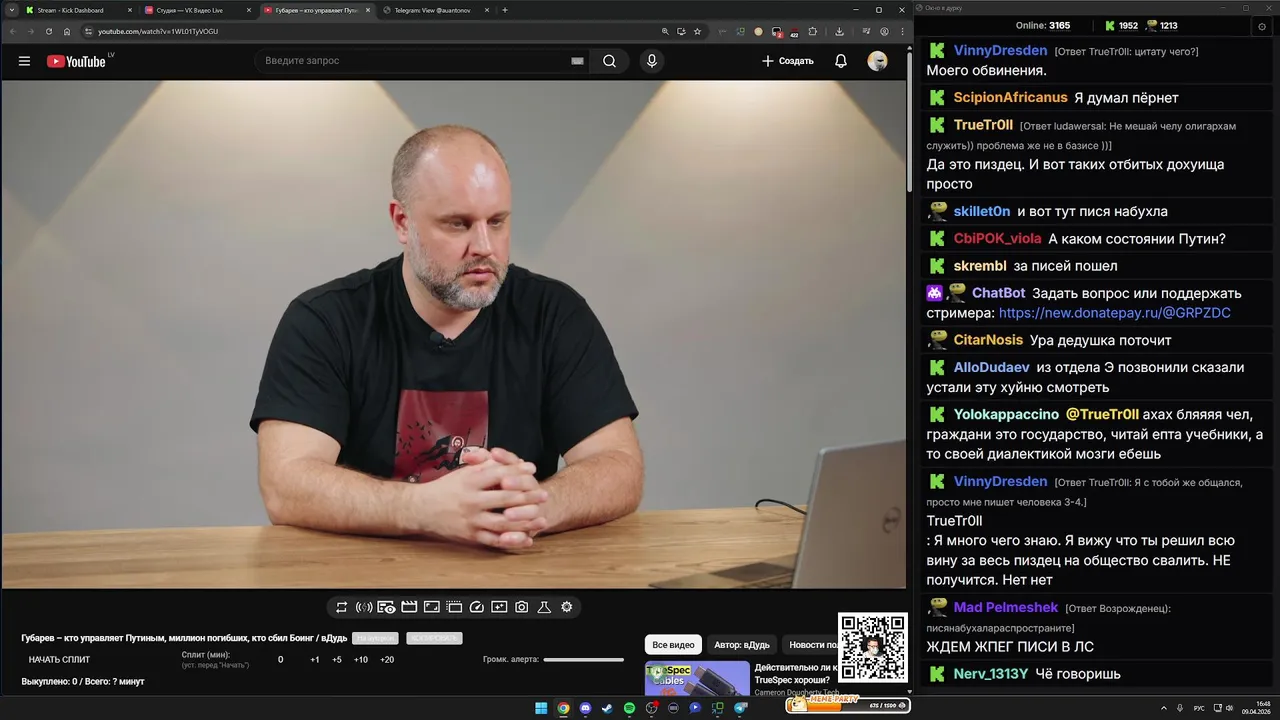The height and width of the screenshot is (720, 1280).
Task: Open the browser extensions puzzle icon
Action: click(812, 31)
